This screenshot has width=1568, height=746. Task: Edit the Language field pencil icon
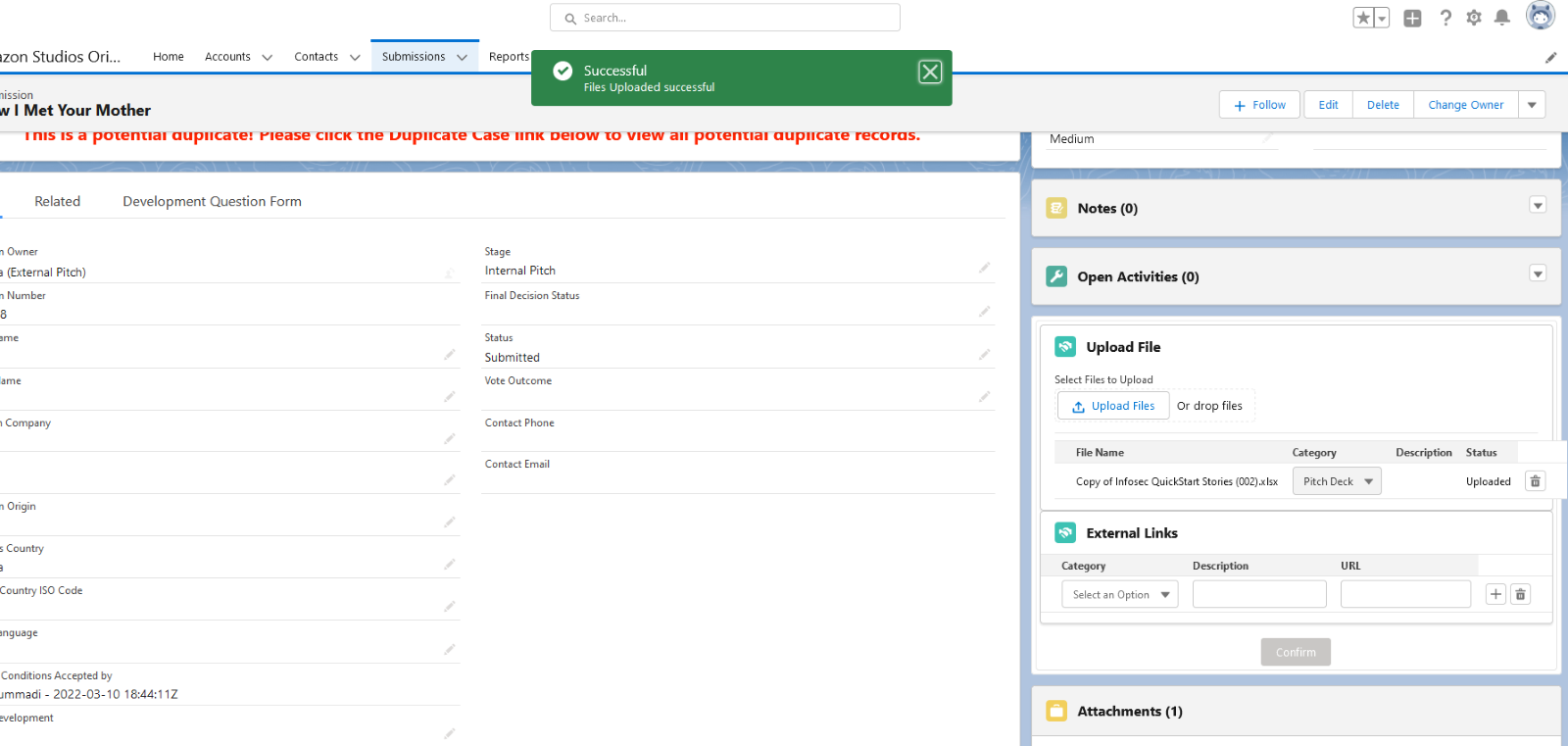tap(449, 650)
